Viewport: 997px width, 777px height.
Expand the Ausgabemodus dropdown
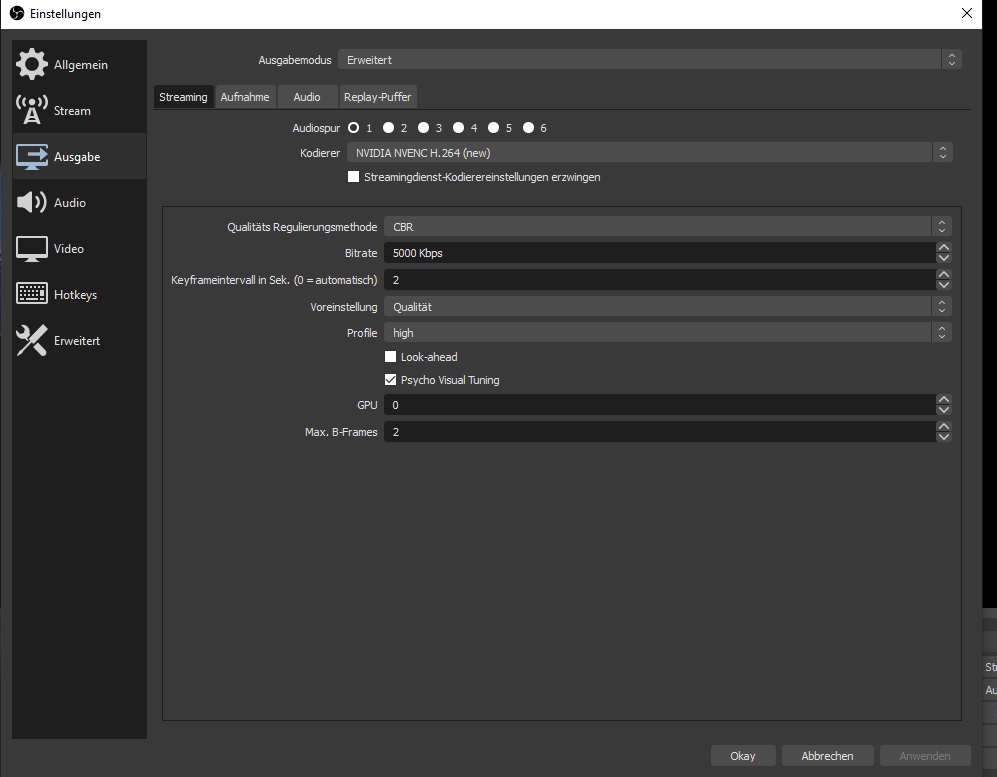coord(649,60)
